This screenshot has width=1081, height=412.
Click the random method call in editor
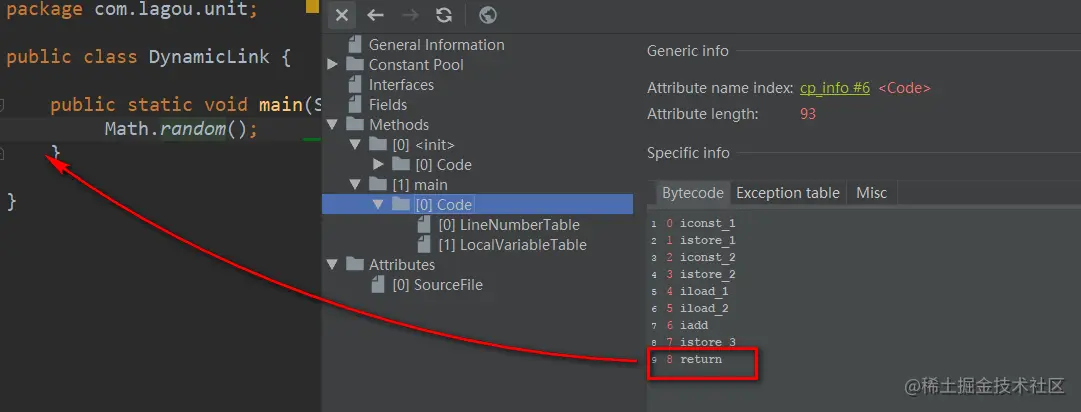pos(193,129)
